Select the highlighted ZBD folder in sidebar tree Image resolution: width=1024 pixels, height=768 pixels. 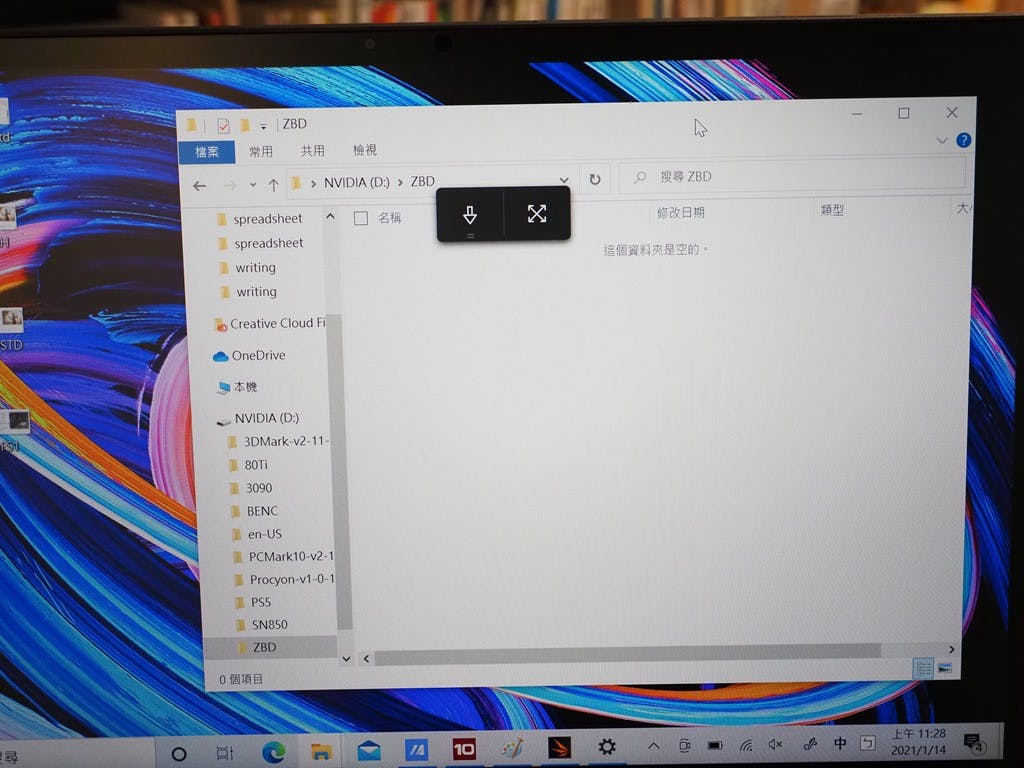[x=270, y=647]
